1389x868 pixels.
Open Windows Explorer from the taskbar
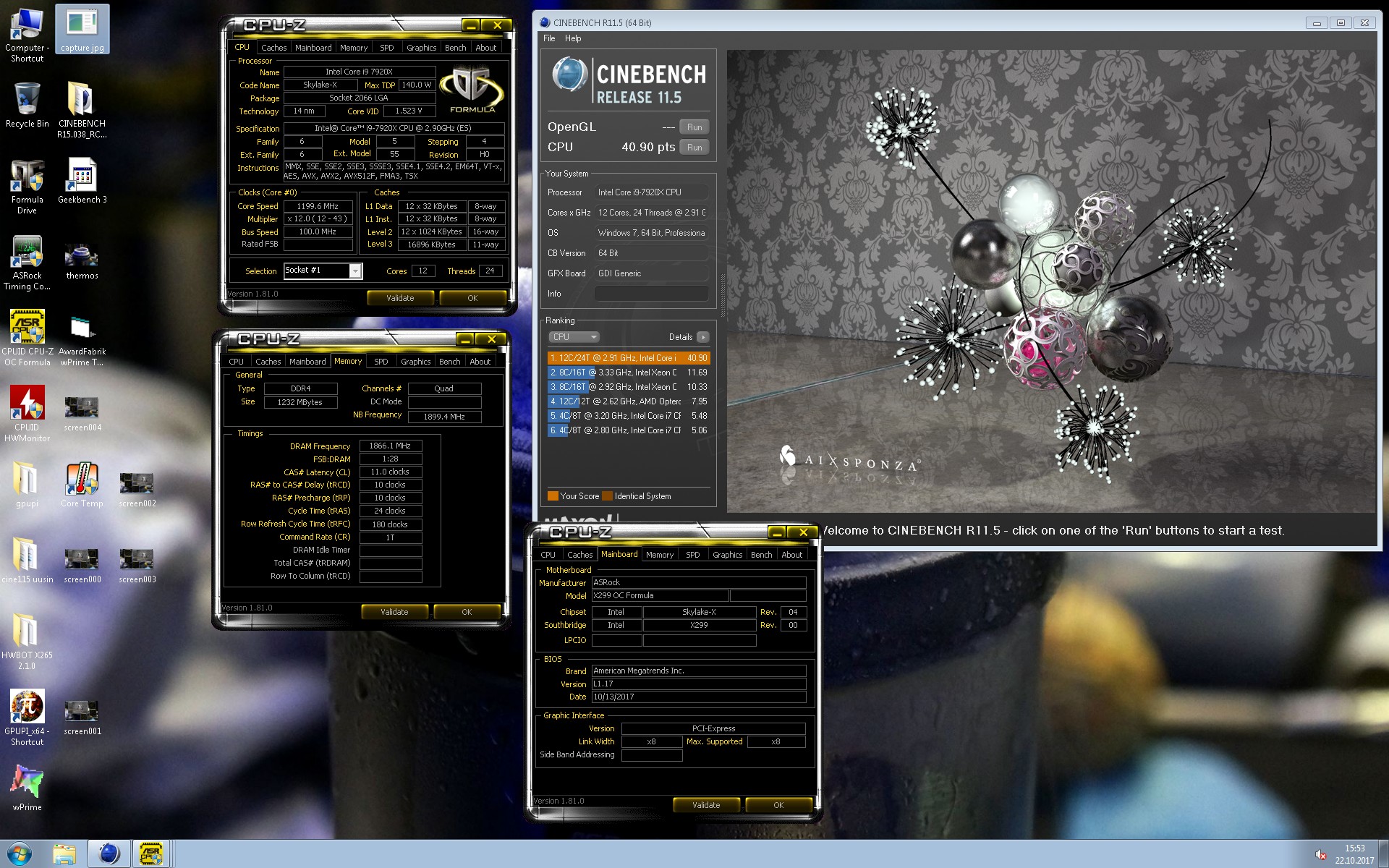(64, 854)
